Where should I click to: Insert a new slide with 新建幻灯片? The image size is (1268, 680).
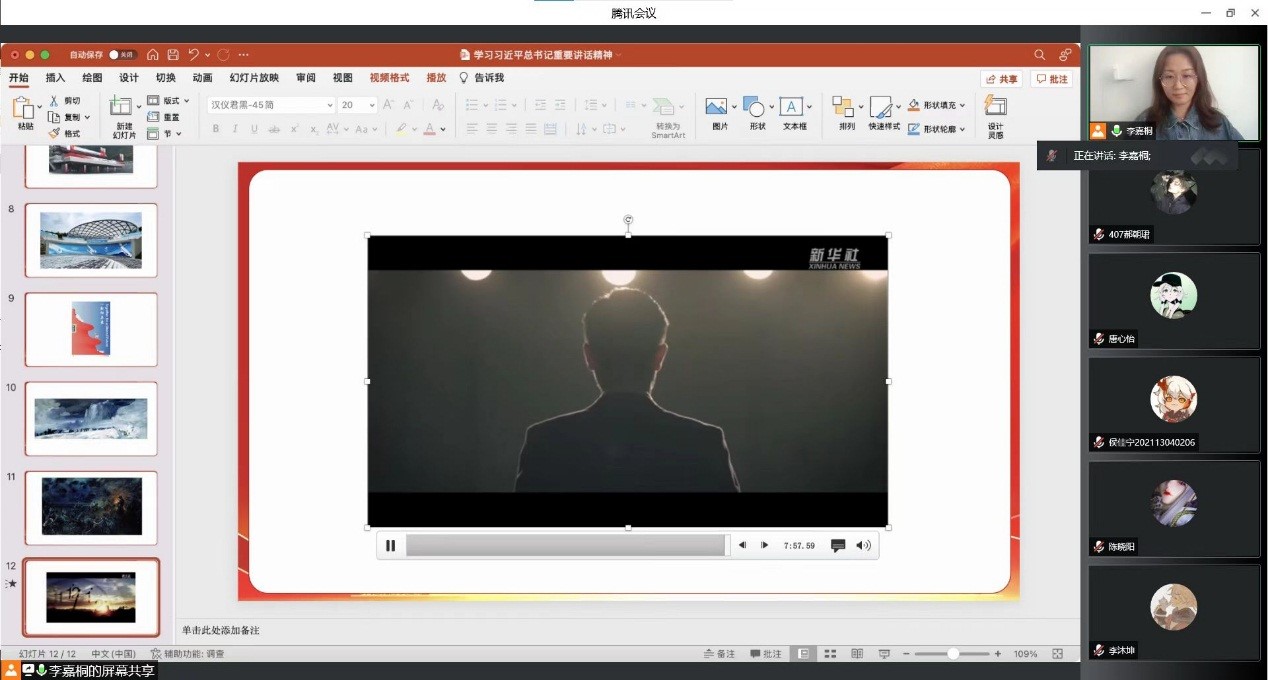pos(122,118)
